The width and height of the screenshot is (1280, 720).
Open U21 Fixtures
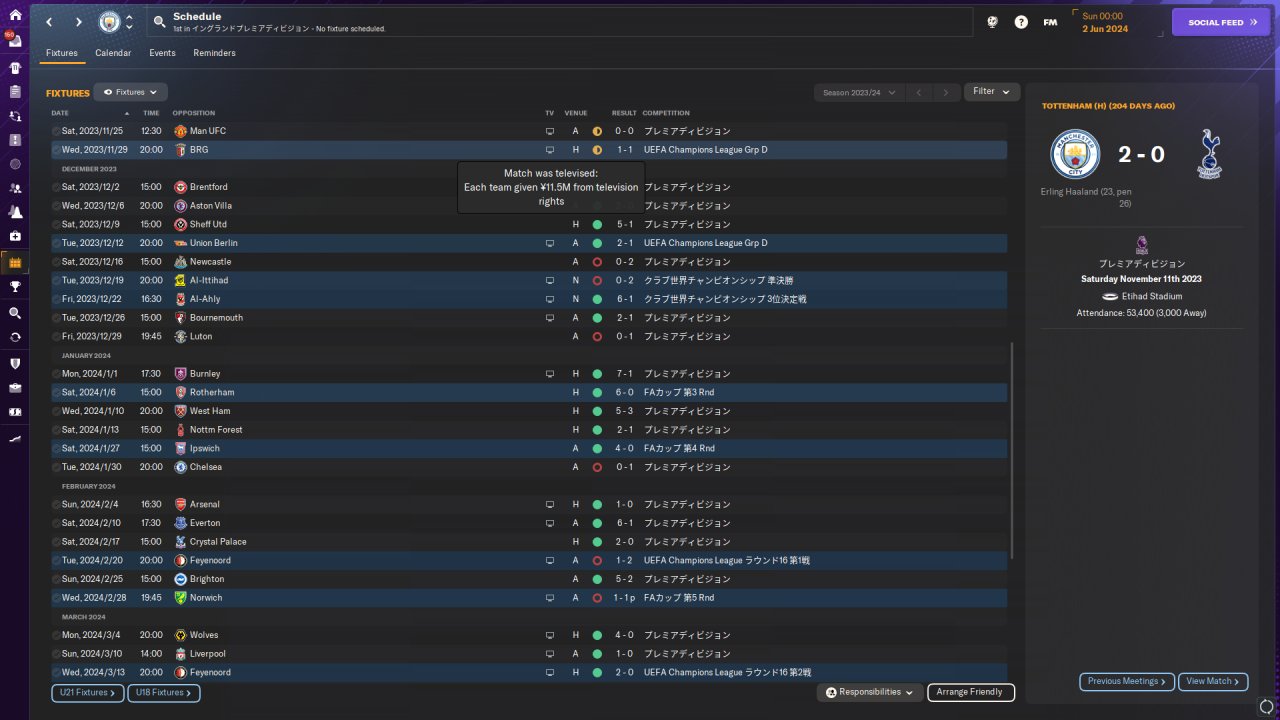[x=87, y=693]
